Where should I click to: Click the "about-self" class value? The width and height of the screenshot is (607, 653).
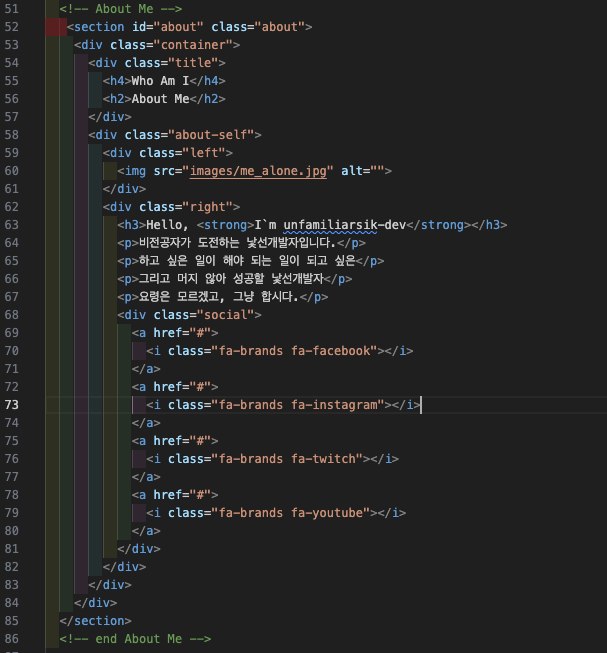click(x=211, y=135)
